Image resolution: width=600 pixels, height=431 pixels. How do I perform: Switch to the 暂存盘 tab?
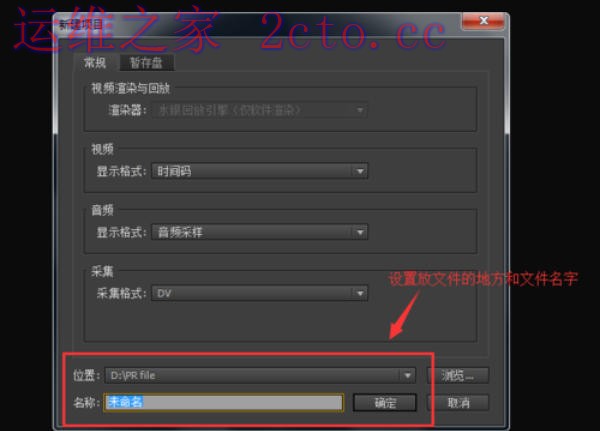pyautogui.click(x=147, y=63)
